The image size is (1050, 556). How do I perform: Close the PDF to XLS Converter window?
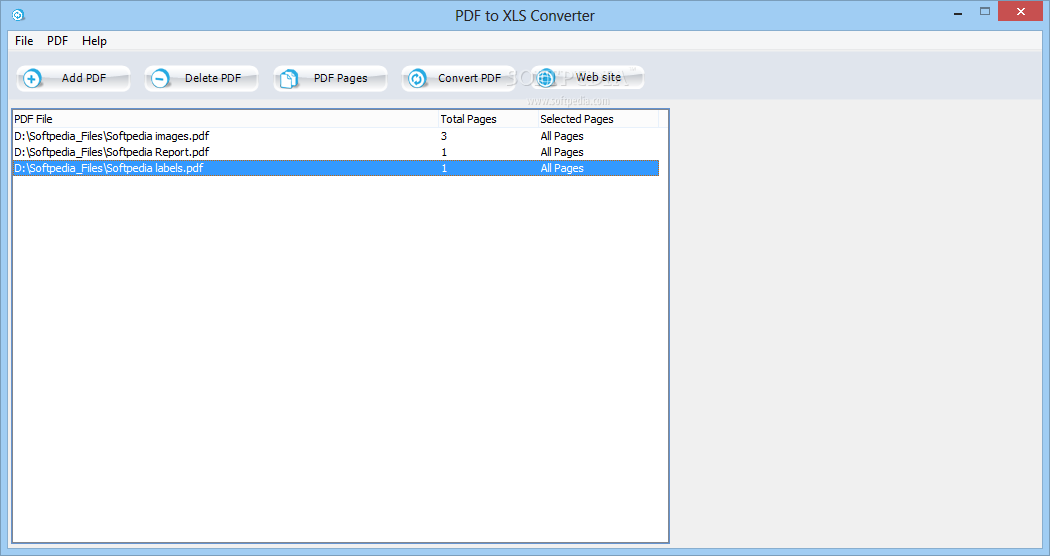(x=1021, y=11)
